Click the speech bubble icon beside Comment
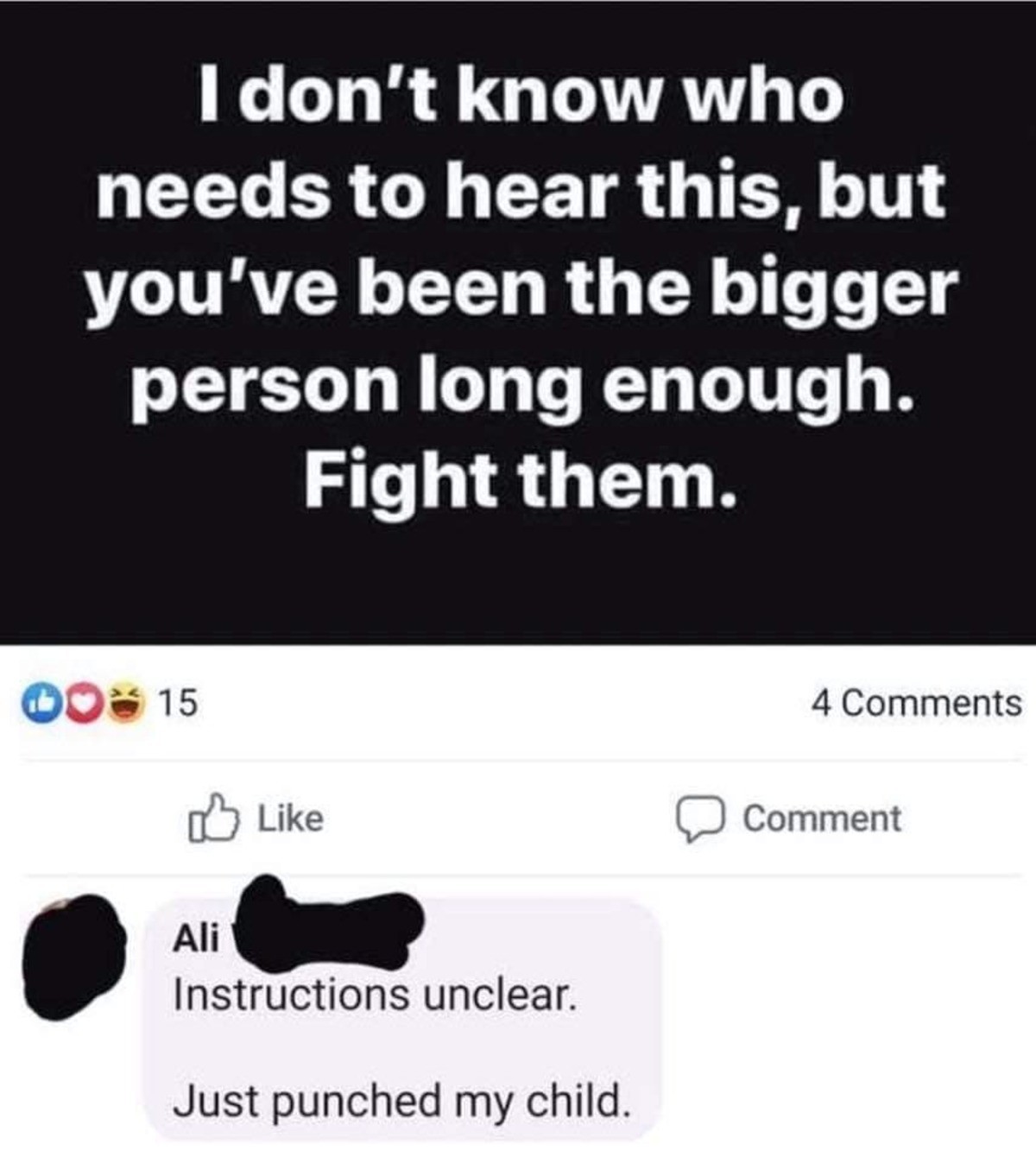 700,819
